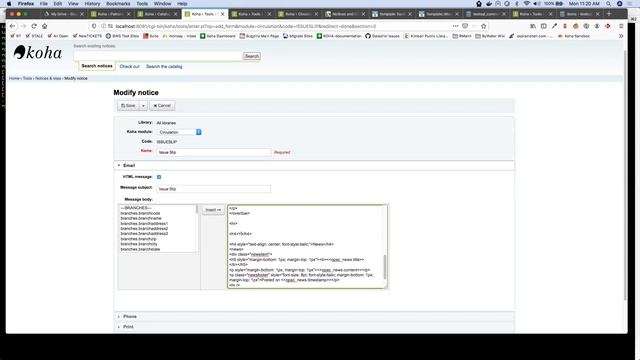The image size is (640, 360).
Task: Toggle the Firefox sidebar icon
Action: point(544,26)
